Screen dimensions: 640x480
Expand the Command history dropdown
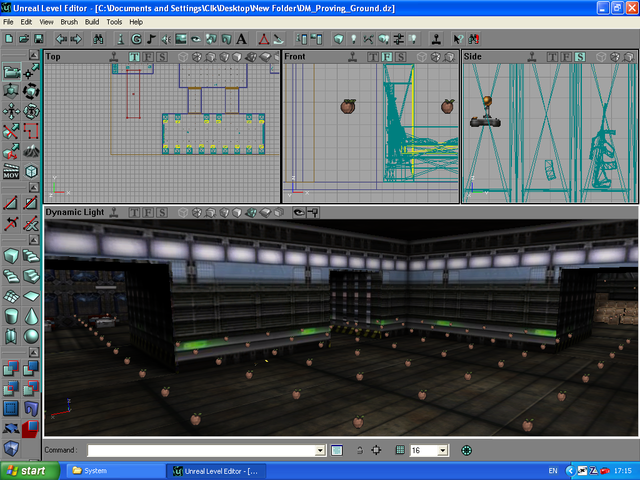click(320, 451)
